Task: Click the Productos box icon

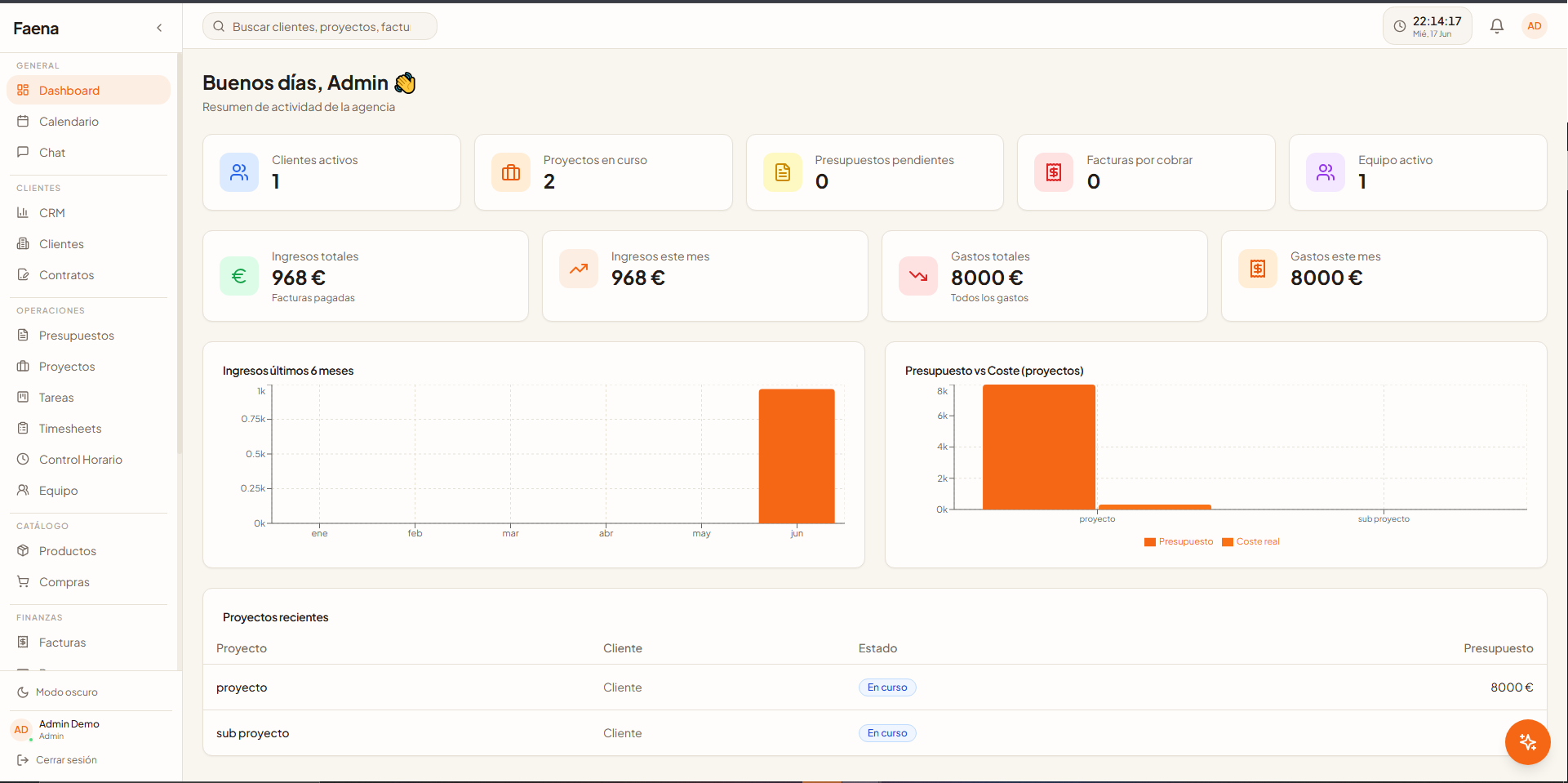Action: click(x=23, y=550)
